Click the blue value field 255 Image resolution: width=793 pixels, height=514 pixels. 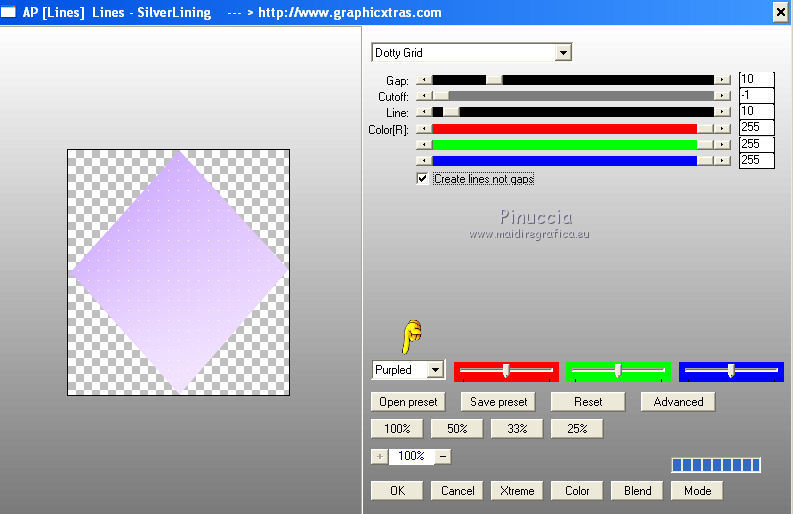[757, 160]
